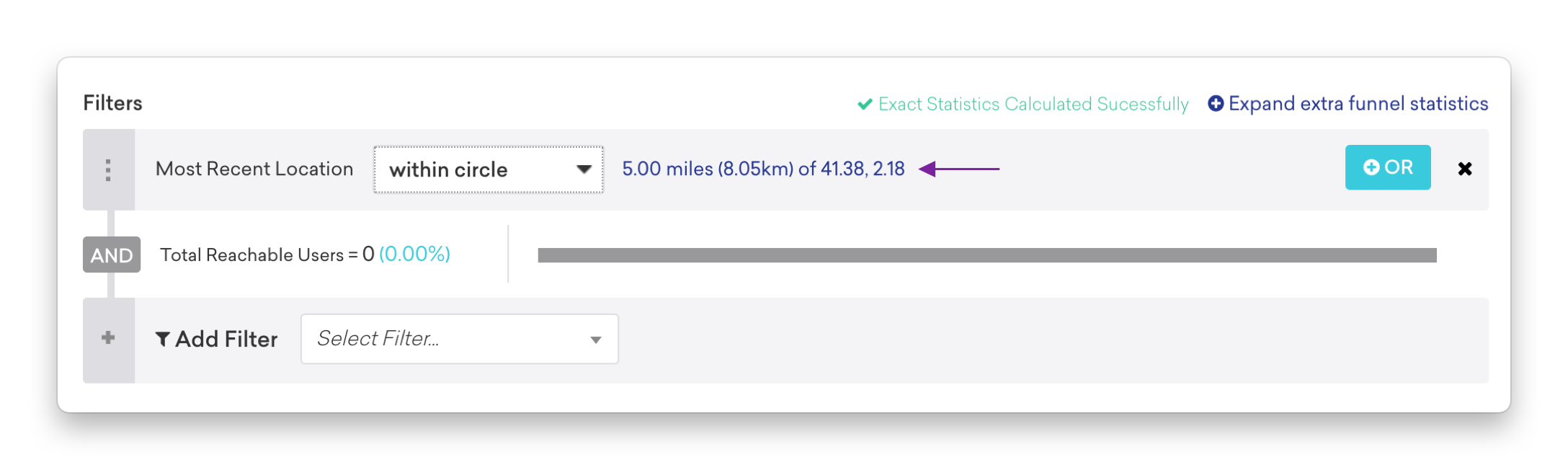Click the Add Filter label
This screenshot has width=1568, height=470.
(x=226, y=339)
